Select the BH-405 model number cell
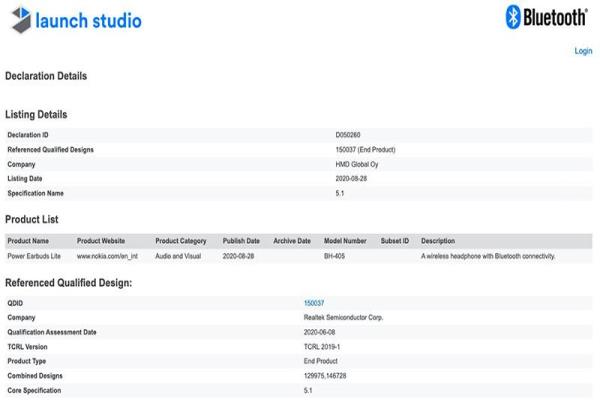Screen dimensions: 600x400 point(335,256)
